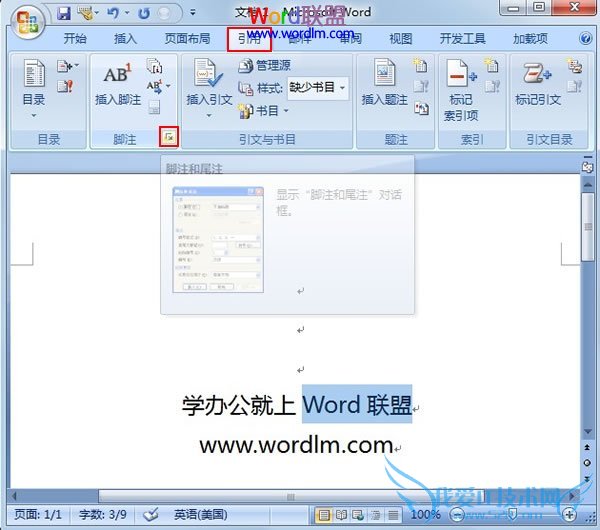Switch to Full Screen Reading view
The height and width of the screenshot is (530, 600).
point(341,515)
